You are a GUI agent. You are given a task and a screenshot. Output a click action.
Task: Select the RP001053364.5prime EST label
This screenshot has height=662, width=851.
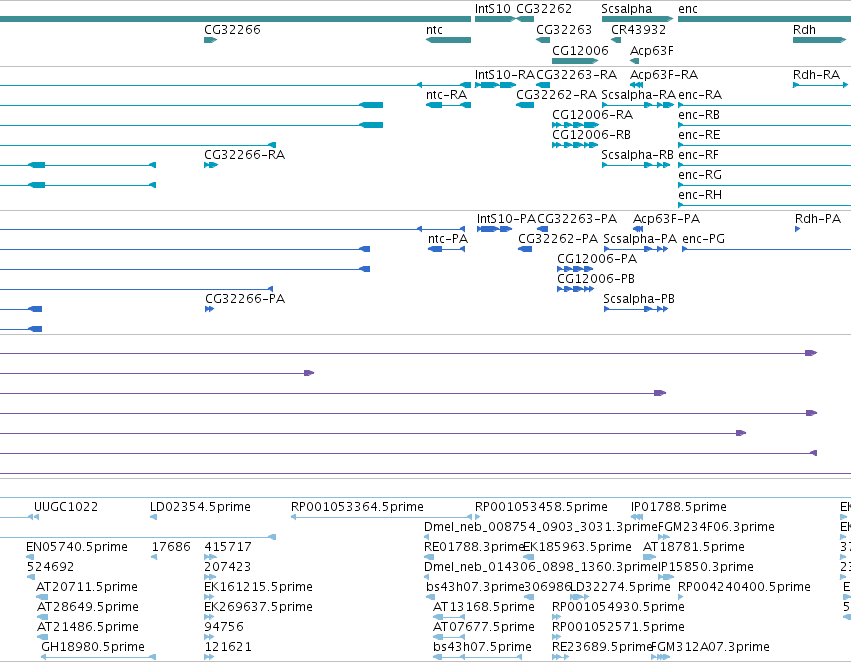pyautogui.click(x=357, y=507)
